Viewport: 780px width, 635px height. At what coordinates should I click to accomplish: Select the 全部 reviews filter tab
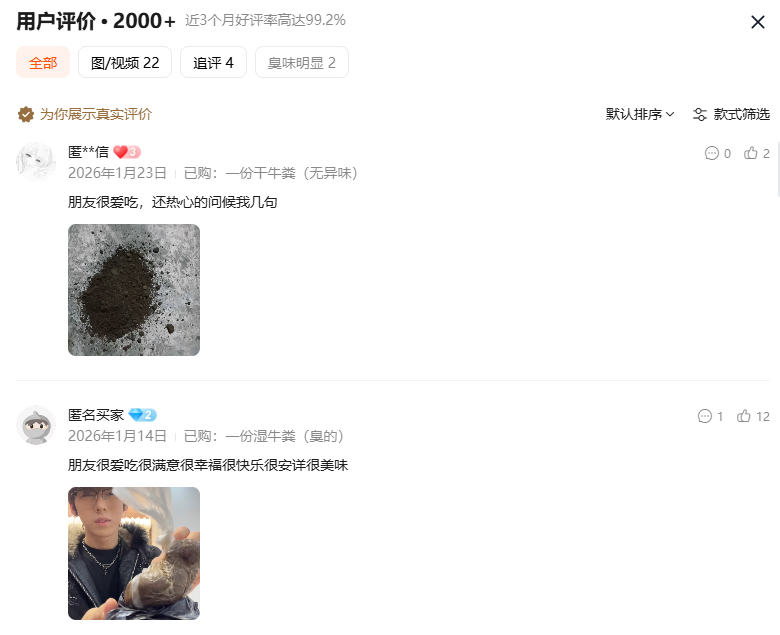43,63
